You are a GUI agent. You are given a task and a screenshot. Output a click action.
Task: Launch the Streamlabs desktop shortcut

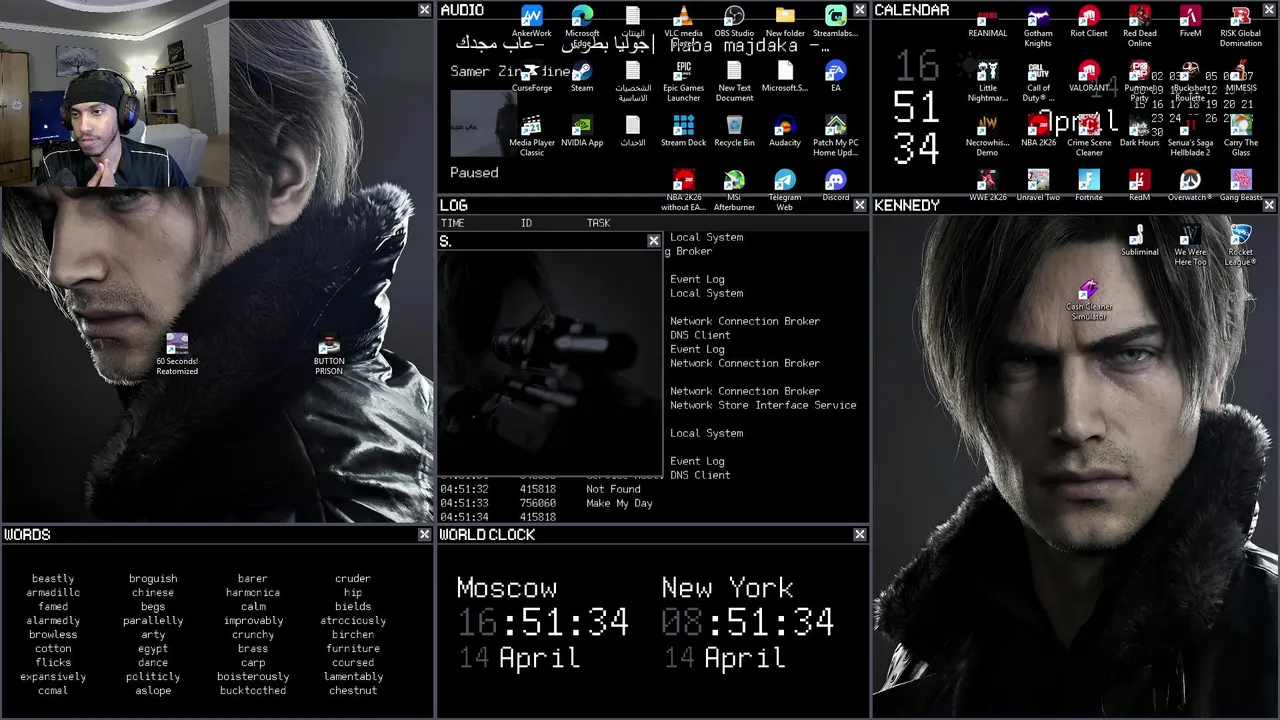pyautogui.click(x=836, y=22)
